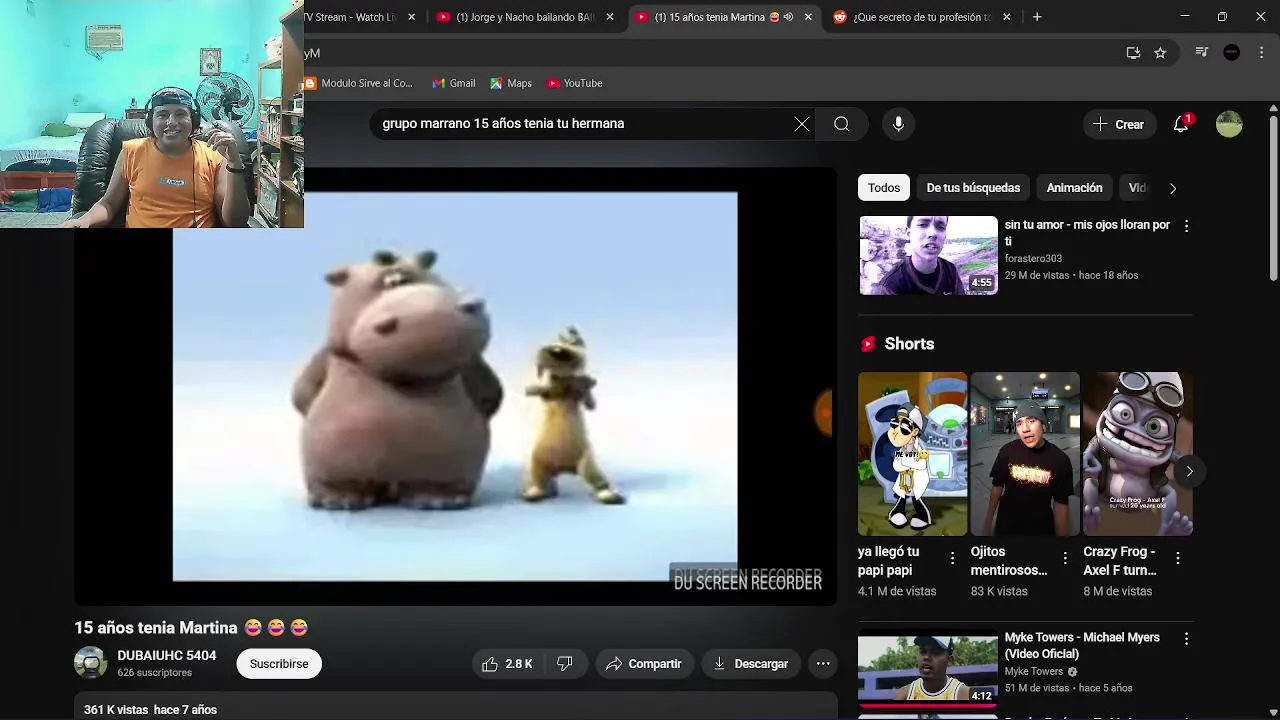This screenshot has height=720, width=1280.
Task: Like the video with the thumbs up button
Action: [x=509, y=664]
